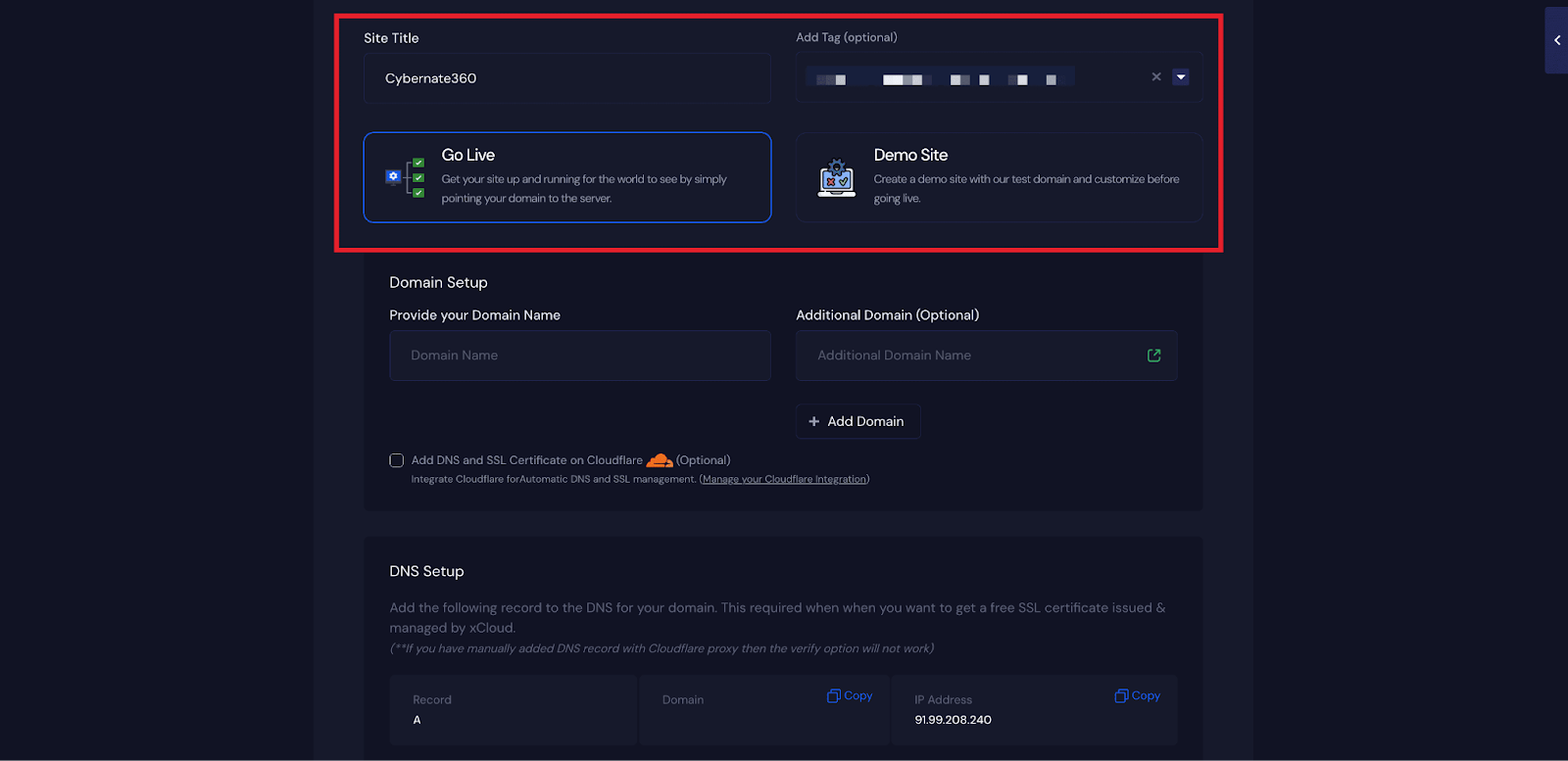The width and height of the screenshot is (1568, 761).
Task: Click the Add Domain button
Action: coord(857,421)
